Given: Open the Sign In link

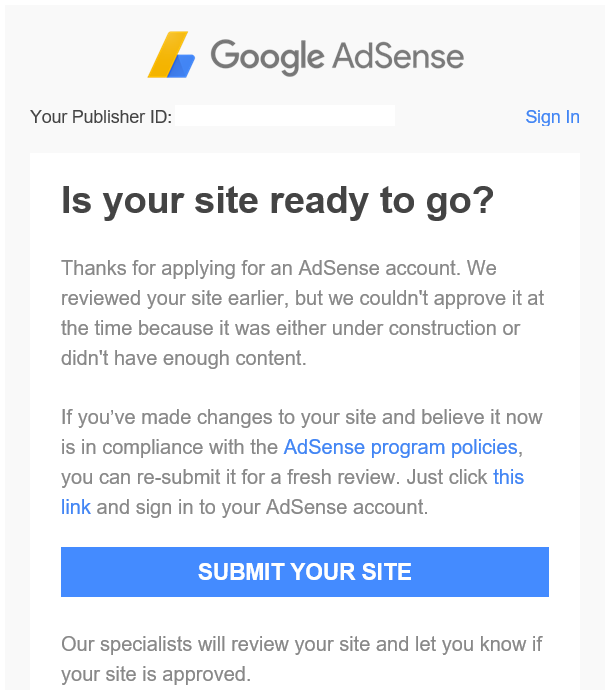Looking at the screenshot, I should point(552,117).
